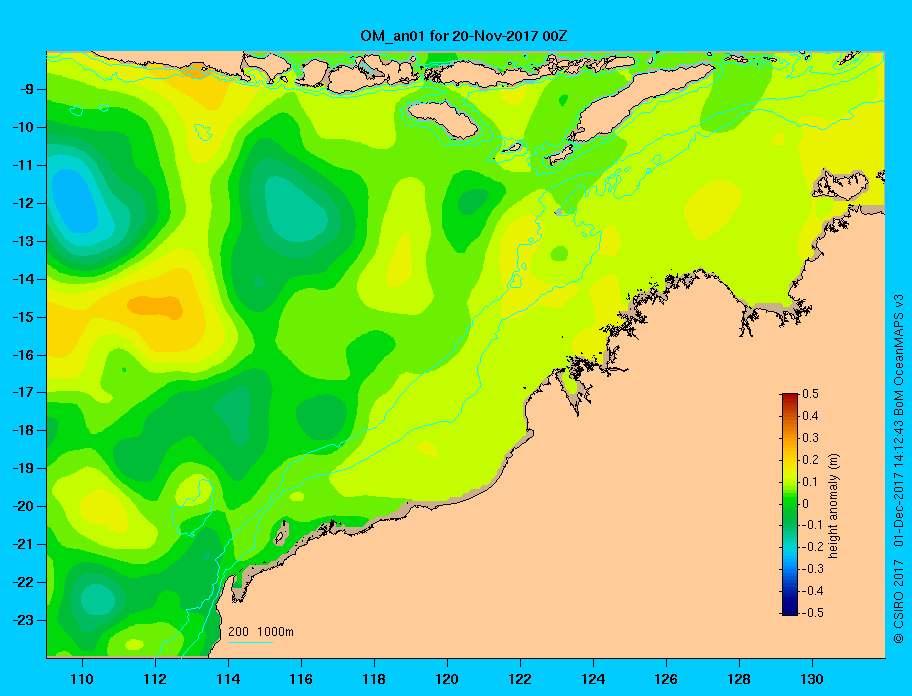Click longitude axis label "110"

82,679
